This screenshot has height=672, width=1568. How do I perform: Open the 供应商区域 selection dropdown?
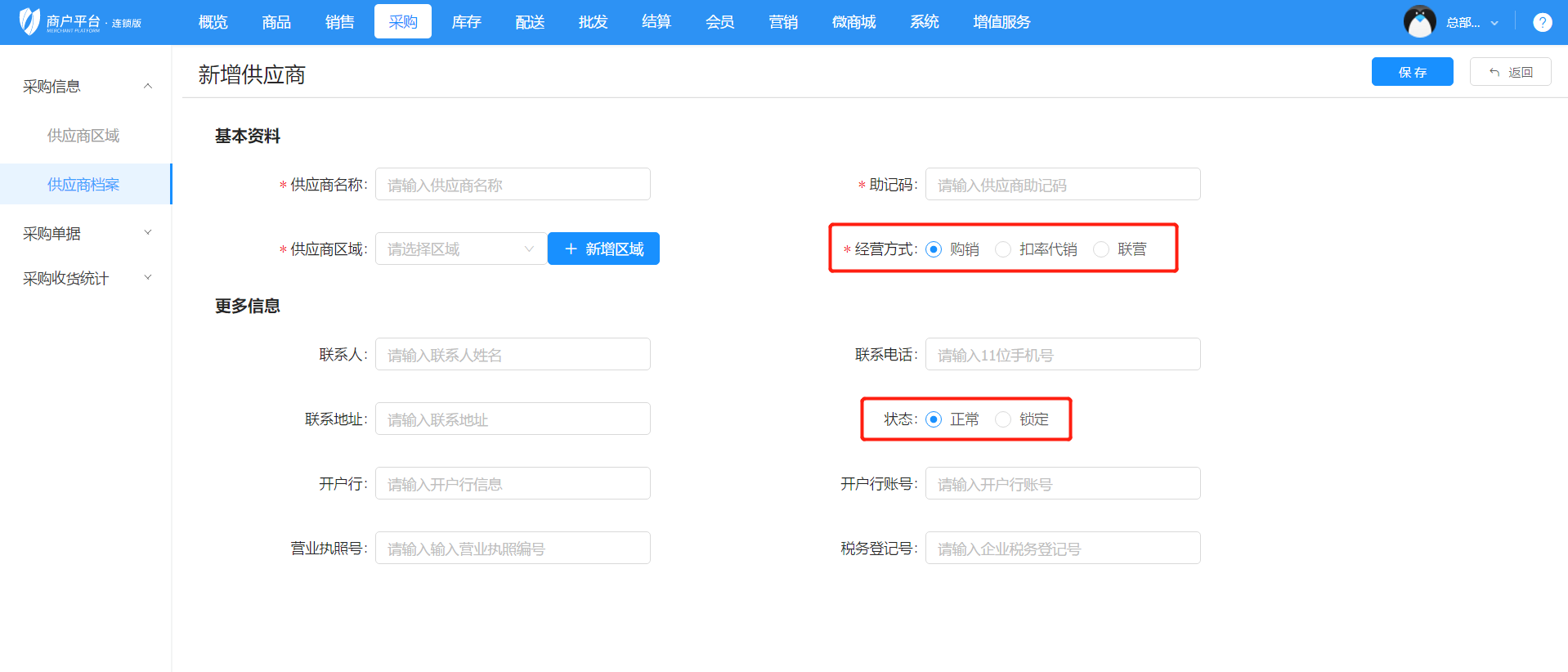click(x=460, y=249)
